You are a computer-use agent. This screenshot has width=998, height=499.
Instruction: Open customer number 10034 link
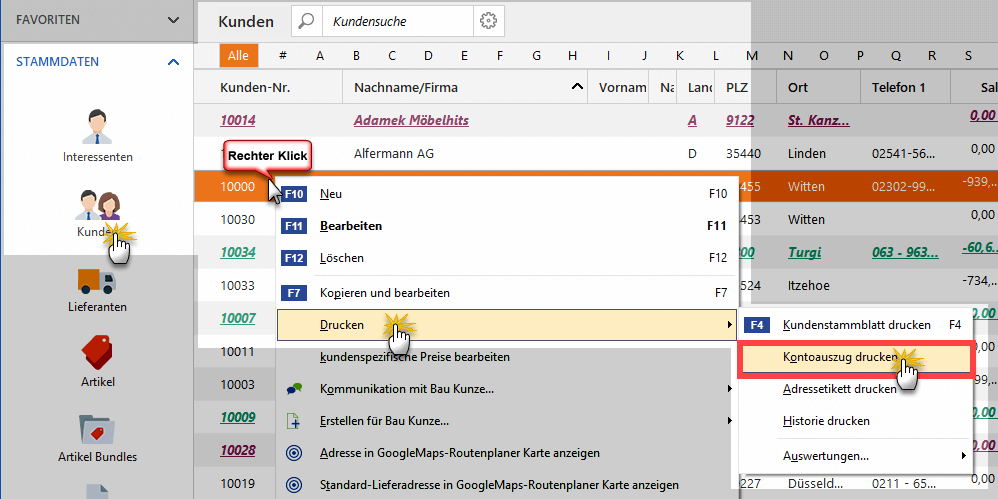[238, 252]
